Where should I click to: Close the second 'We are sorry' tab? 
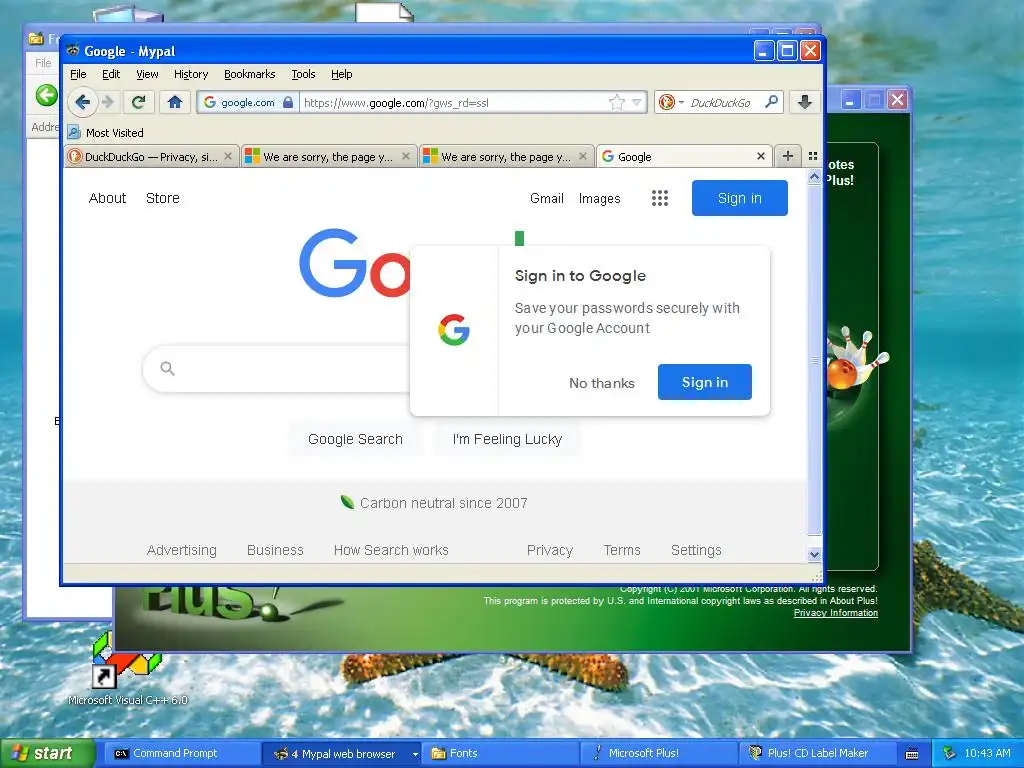tap(583, 156)
